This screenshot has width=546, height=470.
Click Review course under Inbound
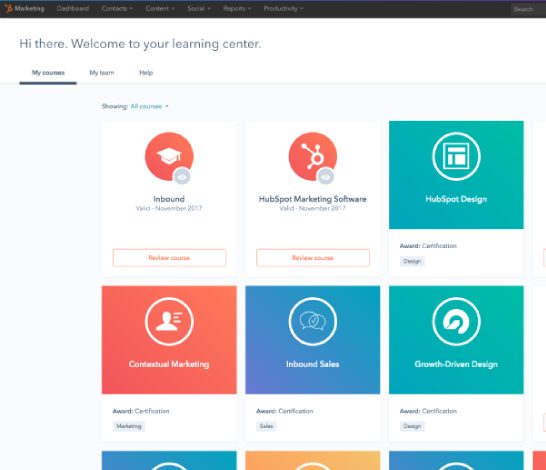pos(169,258)
